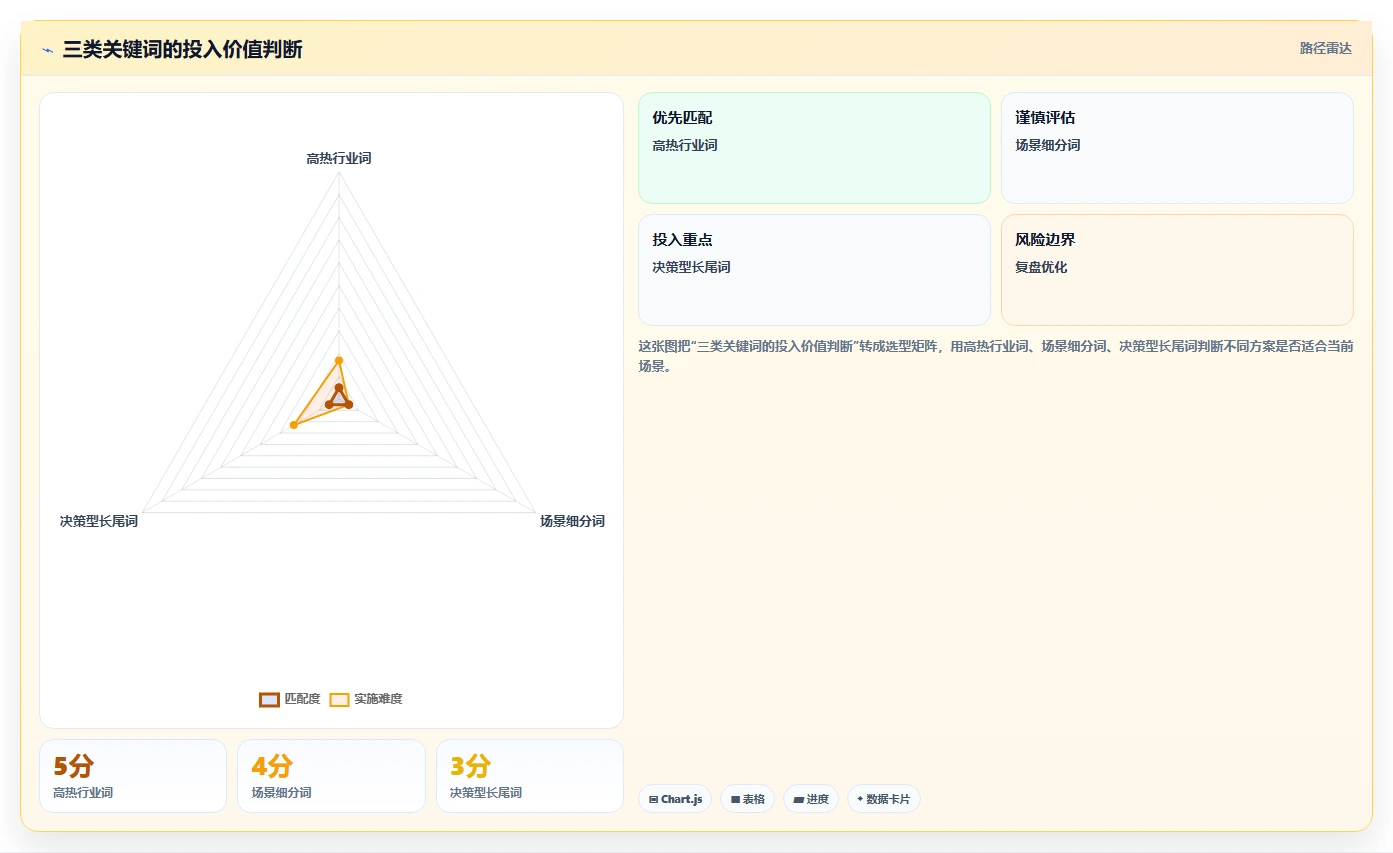
Task: Click the 3分 决策型长尾词 score card
Action: click(530, 776)
